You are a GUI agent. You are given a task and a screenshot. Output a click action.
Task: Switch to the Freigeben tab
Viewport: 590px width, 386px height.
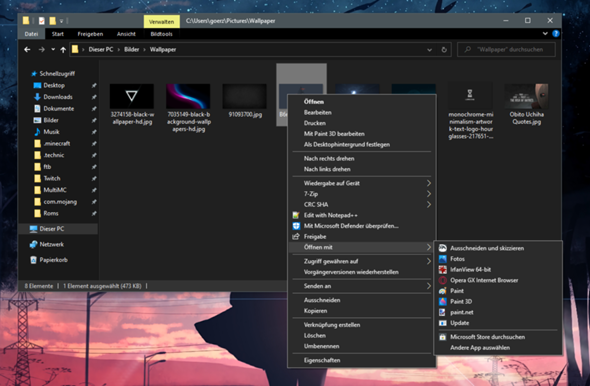point(90,34)
